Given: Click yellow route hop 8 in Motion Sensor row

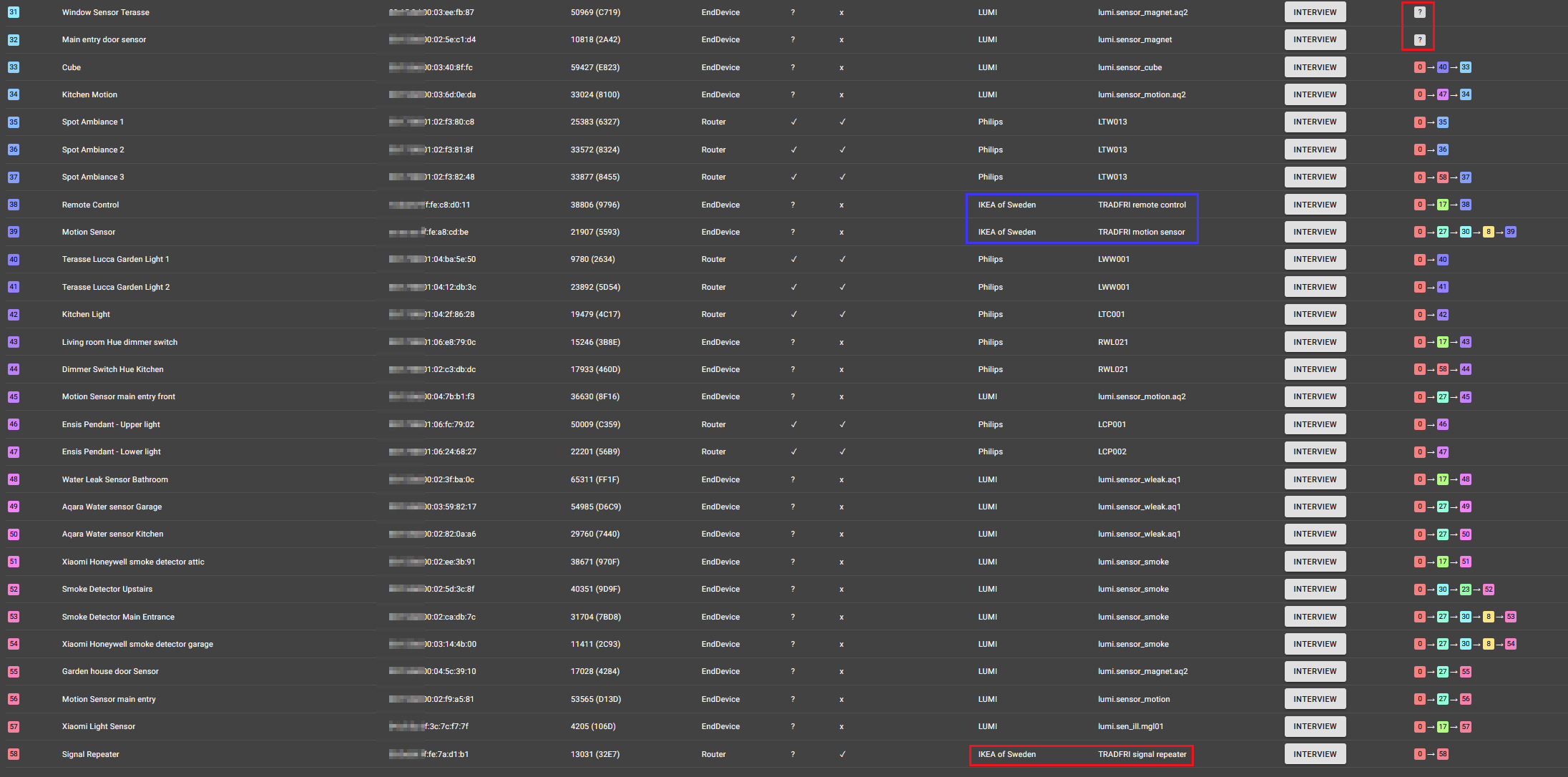Looking at the screenshot, I should click(1488, 232).
